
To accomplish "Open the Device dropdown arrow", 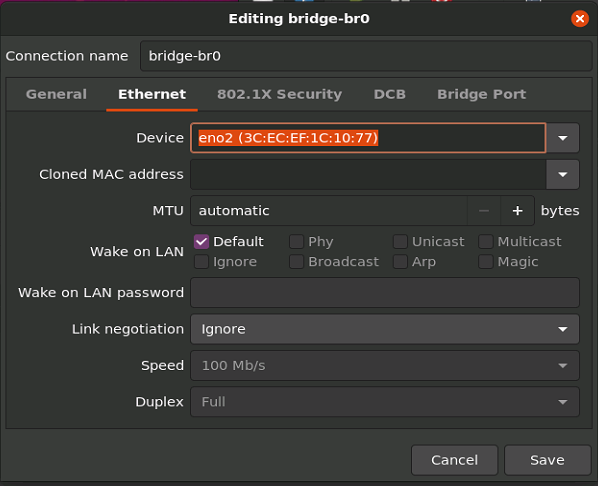I will point(563,138).
